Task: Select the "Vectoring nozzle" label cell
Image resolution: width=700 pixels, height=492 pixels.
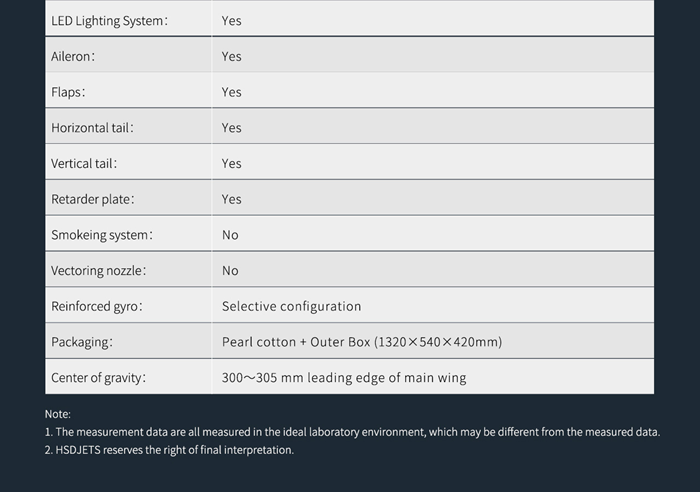Action: click(100, 271)
